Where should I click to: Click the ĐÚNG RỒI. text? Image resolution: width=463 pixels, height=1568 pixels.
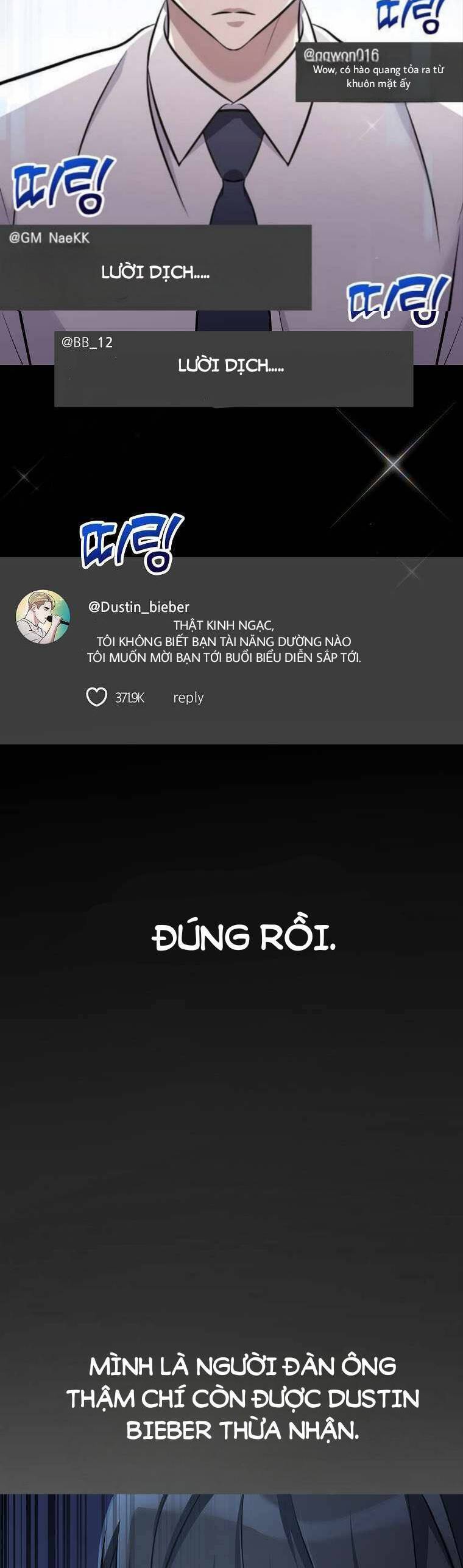pyautogui.click(x=244, y=938)
